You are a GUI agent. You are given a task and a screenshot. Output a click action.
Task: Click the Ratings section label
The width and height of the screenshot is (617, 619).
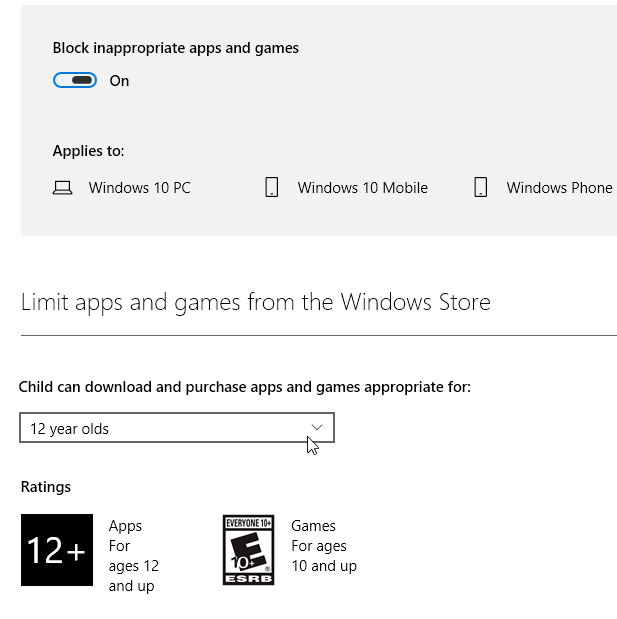46,487
